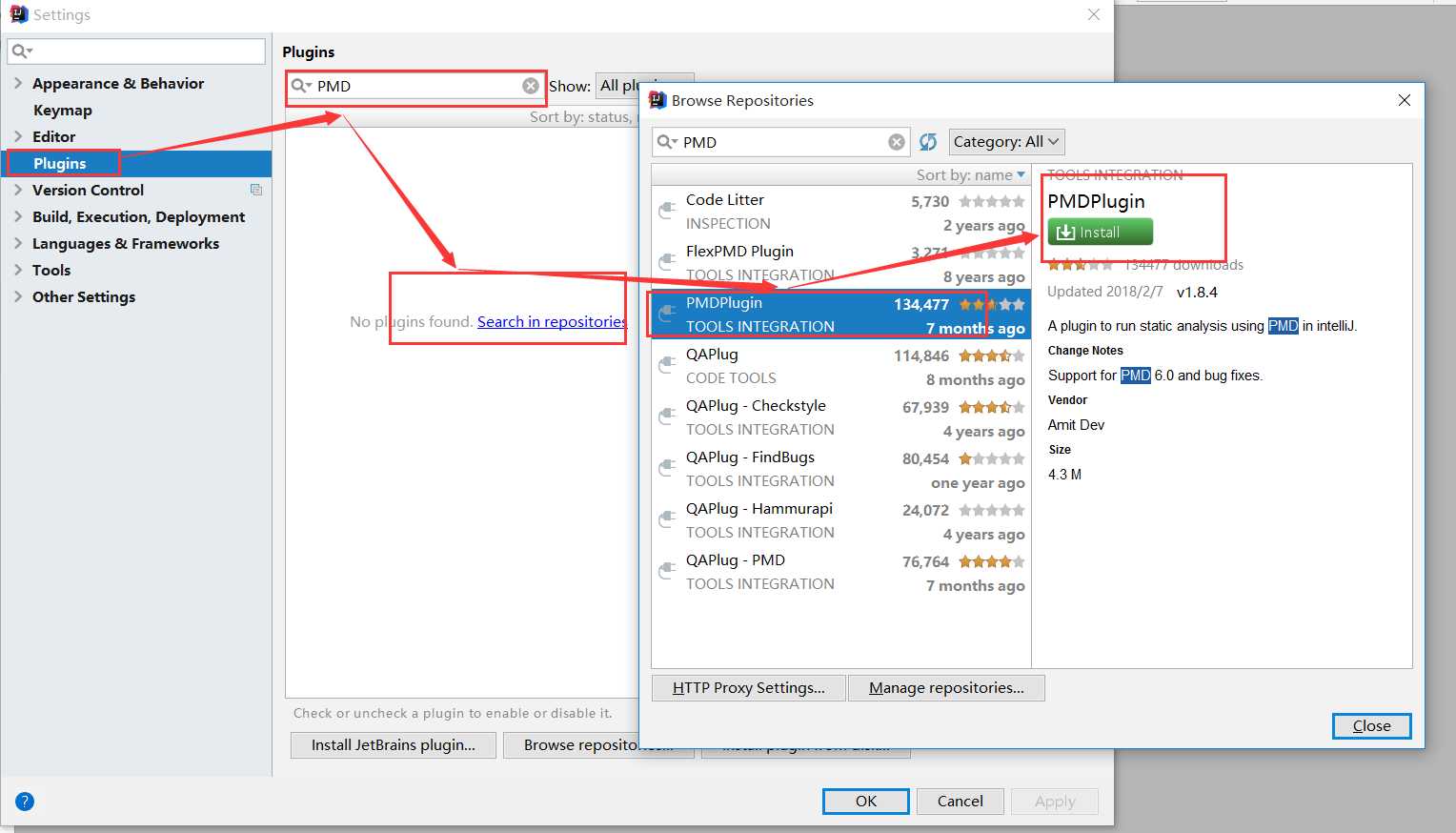Select the QAPlug - FindBugs row
The width and height of the screenshot is (1456, 833).
[x=840, y=469]
